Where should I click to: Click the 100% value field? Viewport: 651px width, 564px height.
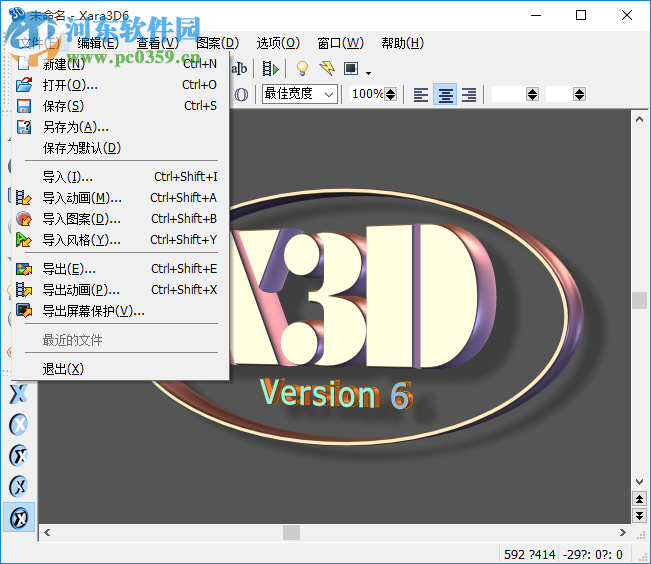point(367,94)
